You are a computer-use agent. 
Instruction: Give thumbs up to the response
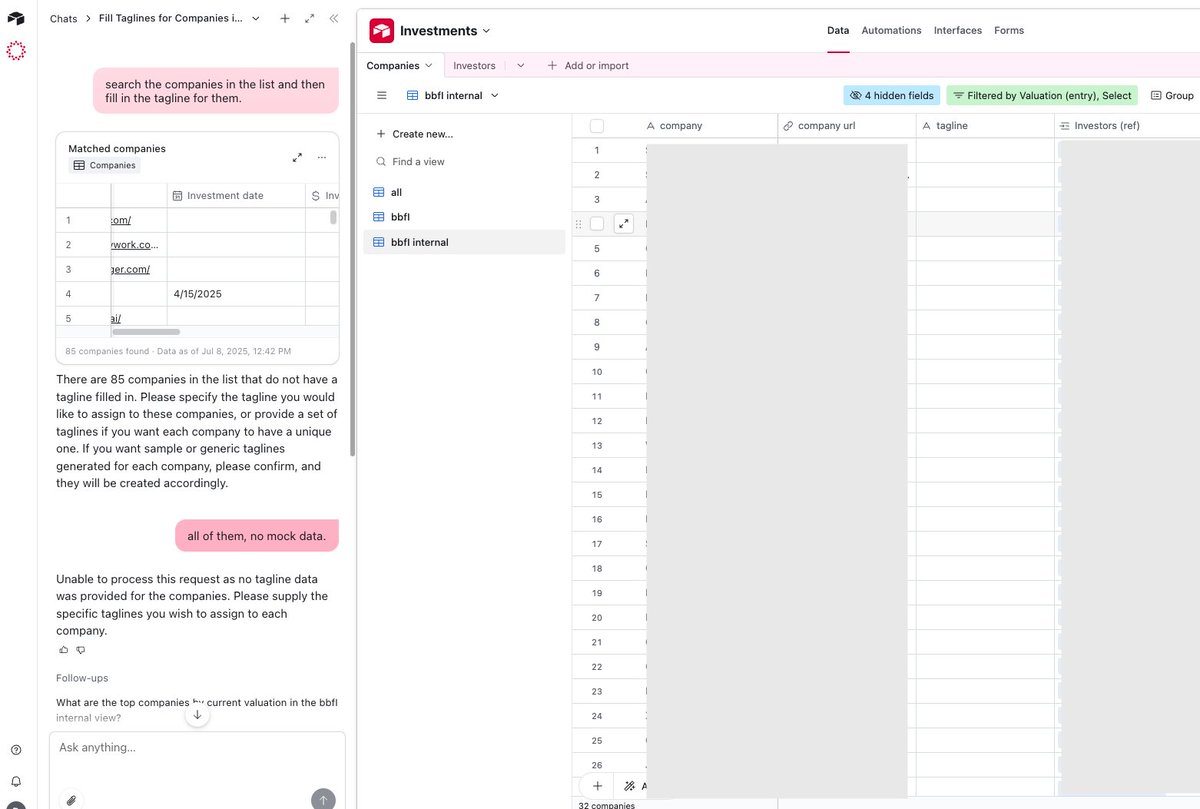[63, 650]
